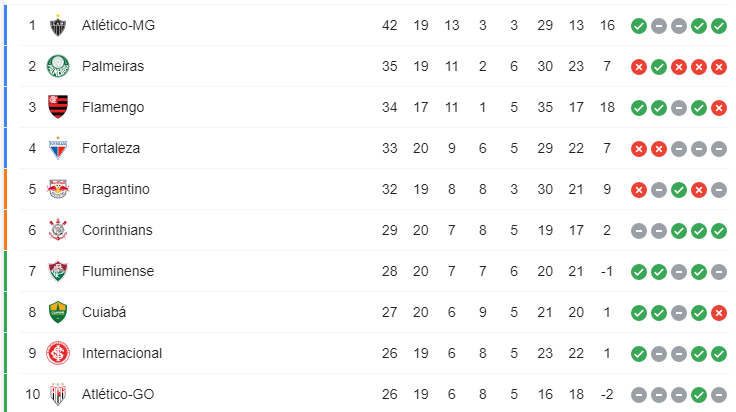Click the Bragantino Red Bull logo
This screenshot has height=412, width=736.
pyautogui.click(x=58, y=189)
